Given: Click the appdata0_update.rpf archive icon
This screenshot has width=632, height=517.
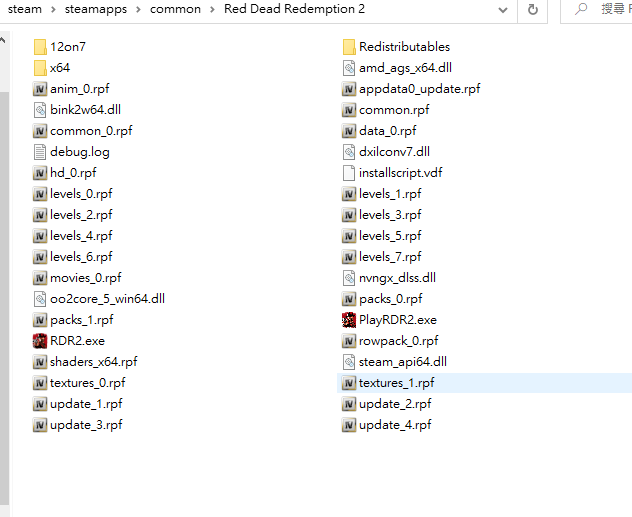Looking at the screenshot, I should pos(349,89).
